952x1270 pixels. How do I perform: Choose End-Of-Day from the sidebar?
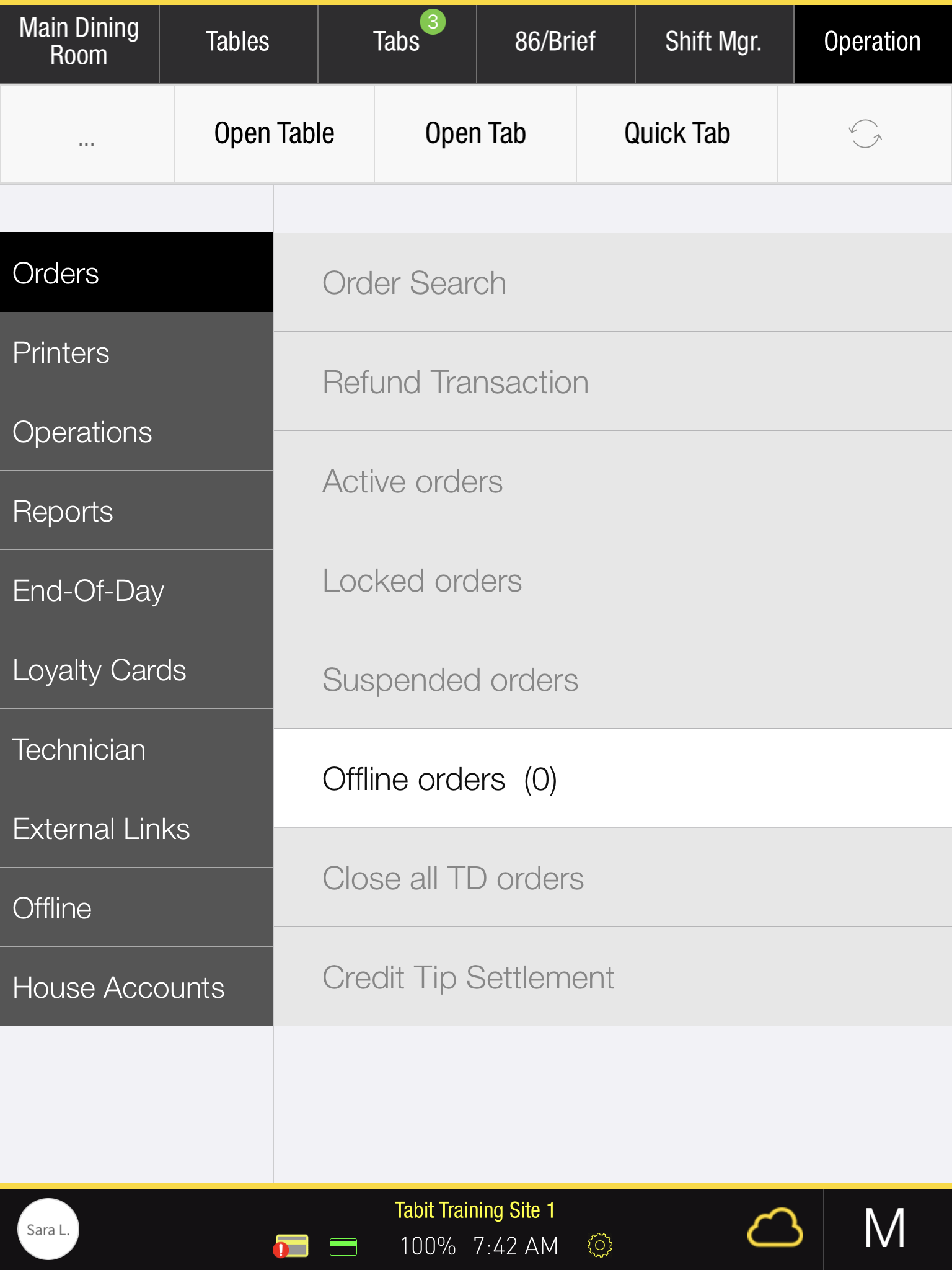coord(136,590)
